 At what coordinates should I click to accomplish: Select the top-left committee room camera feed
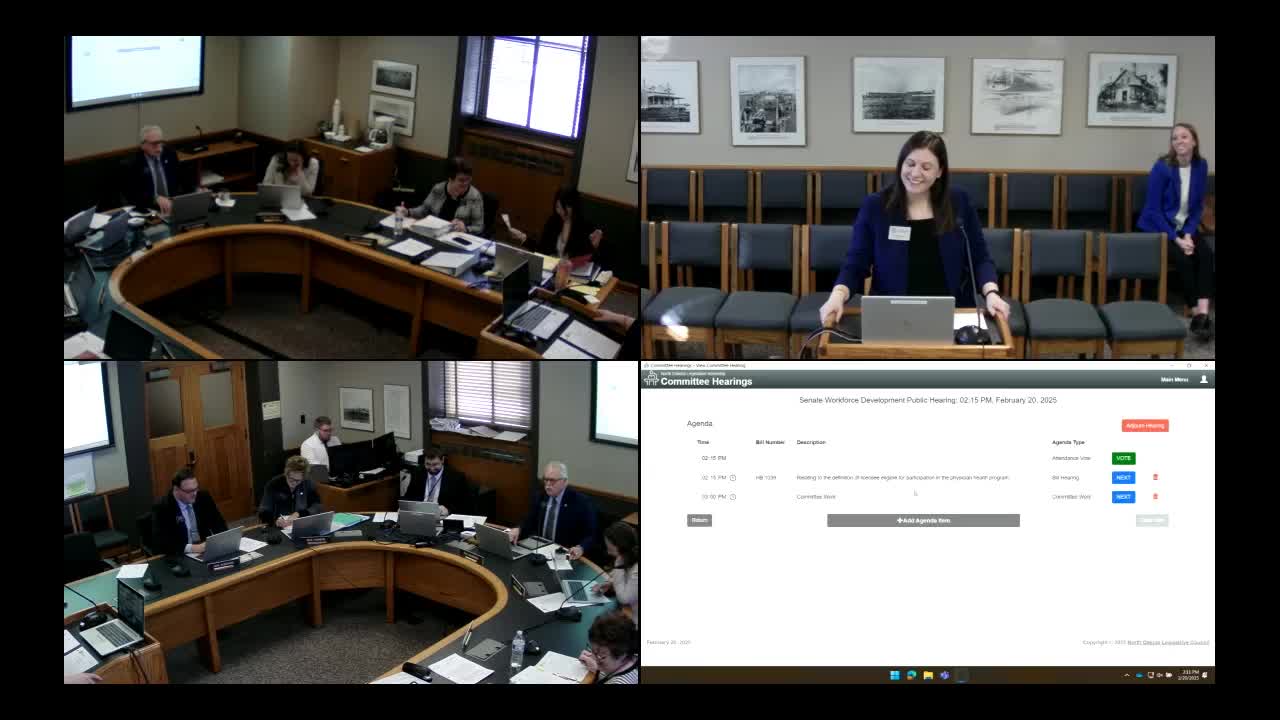pyautogui.click(x=351, y=198)
